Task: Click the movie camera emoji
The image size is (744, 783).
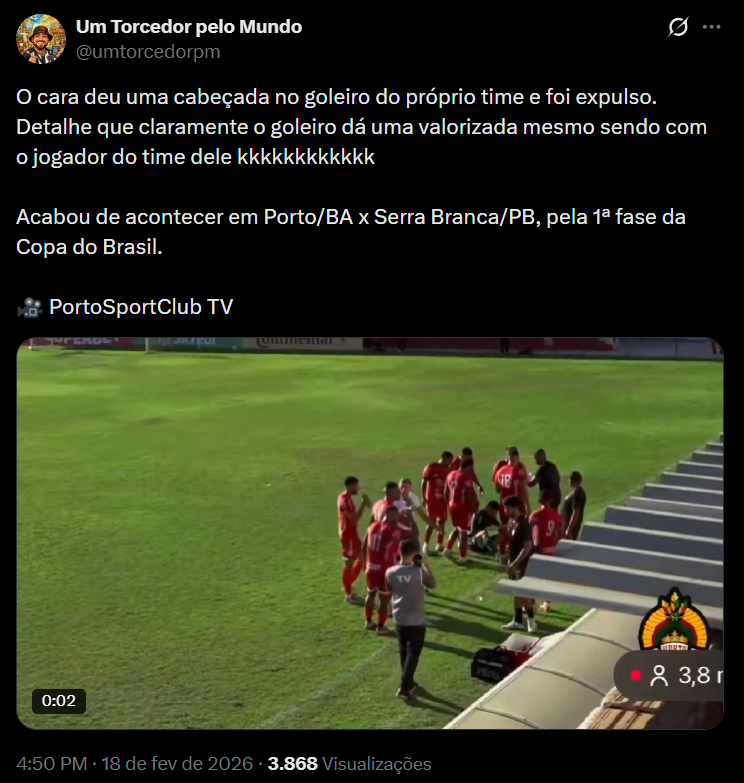Action: tap(29, 307)
